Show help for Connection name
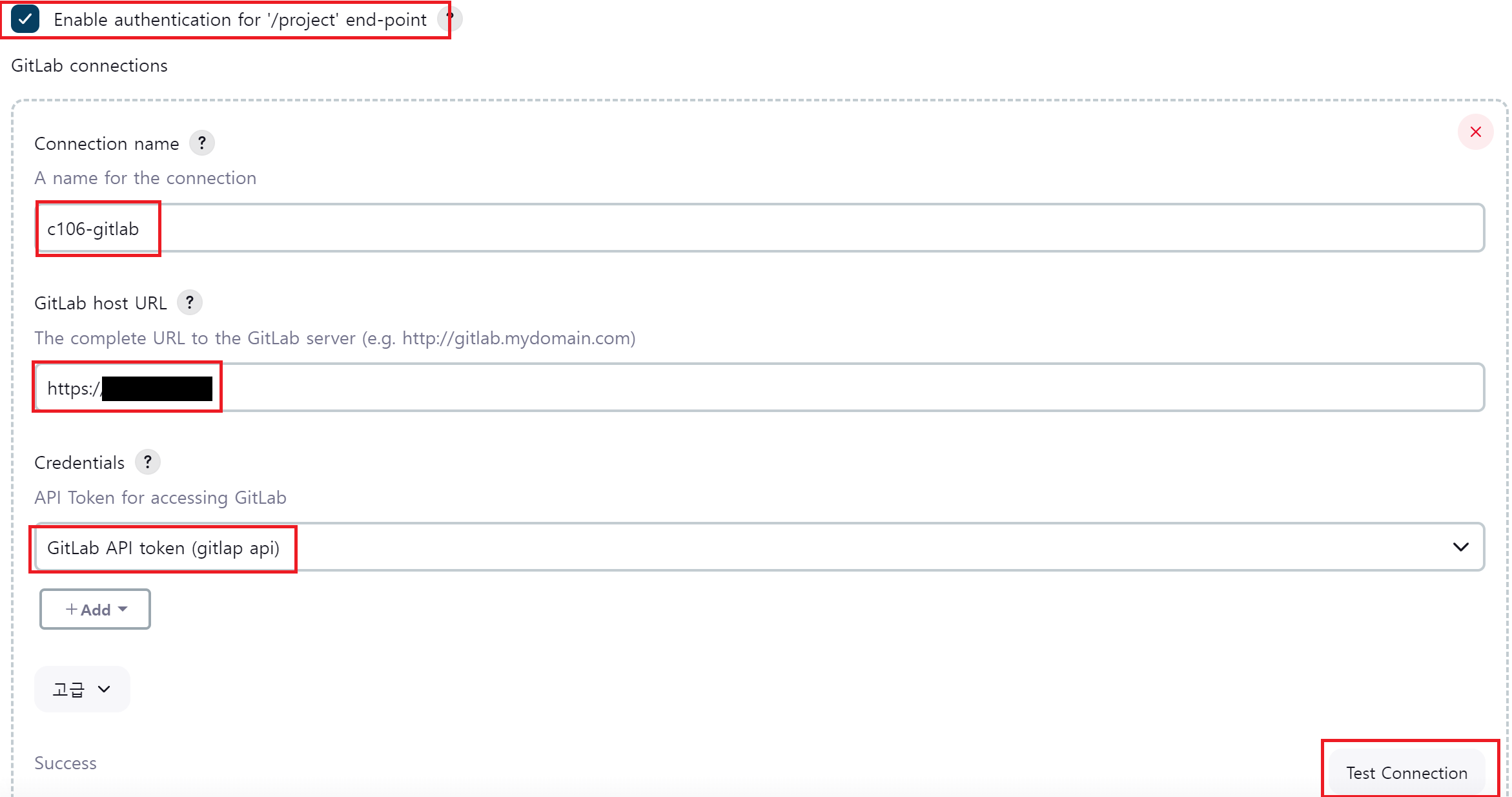 202,143
